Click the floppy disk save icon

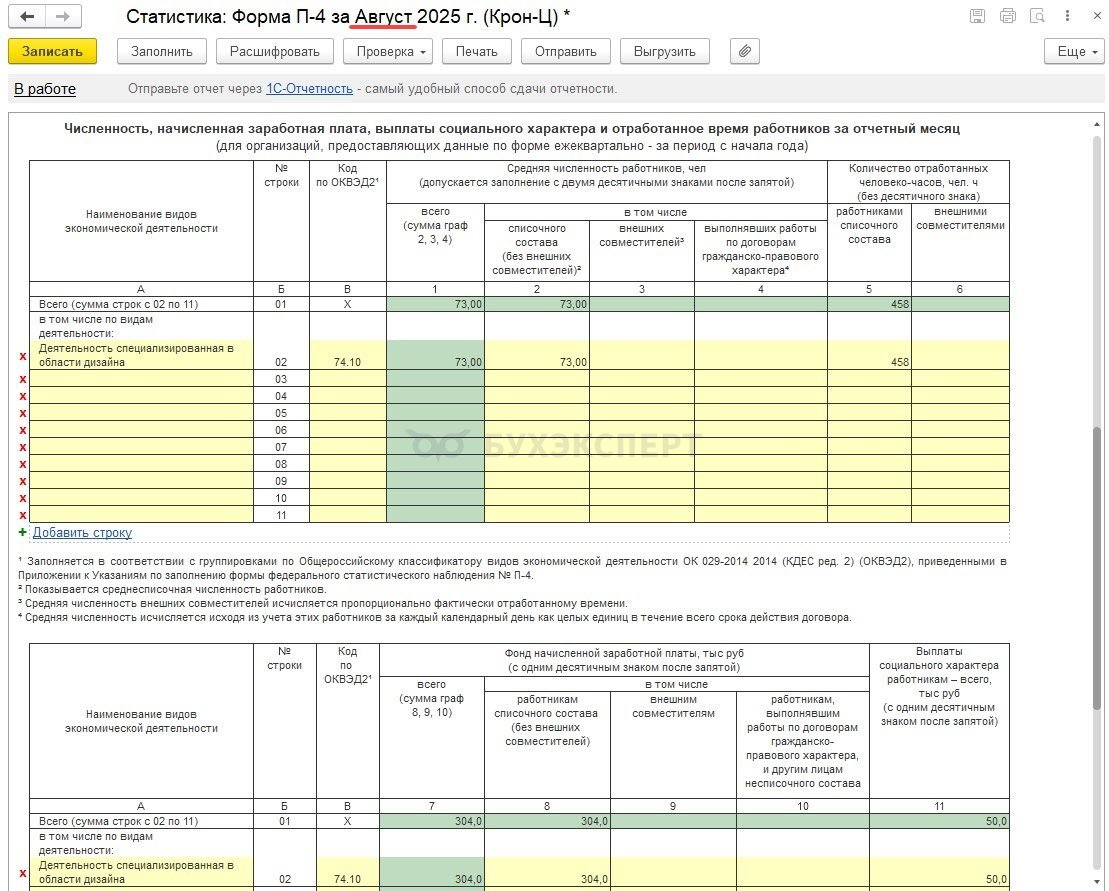point(977,16)
